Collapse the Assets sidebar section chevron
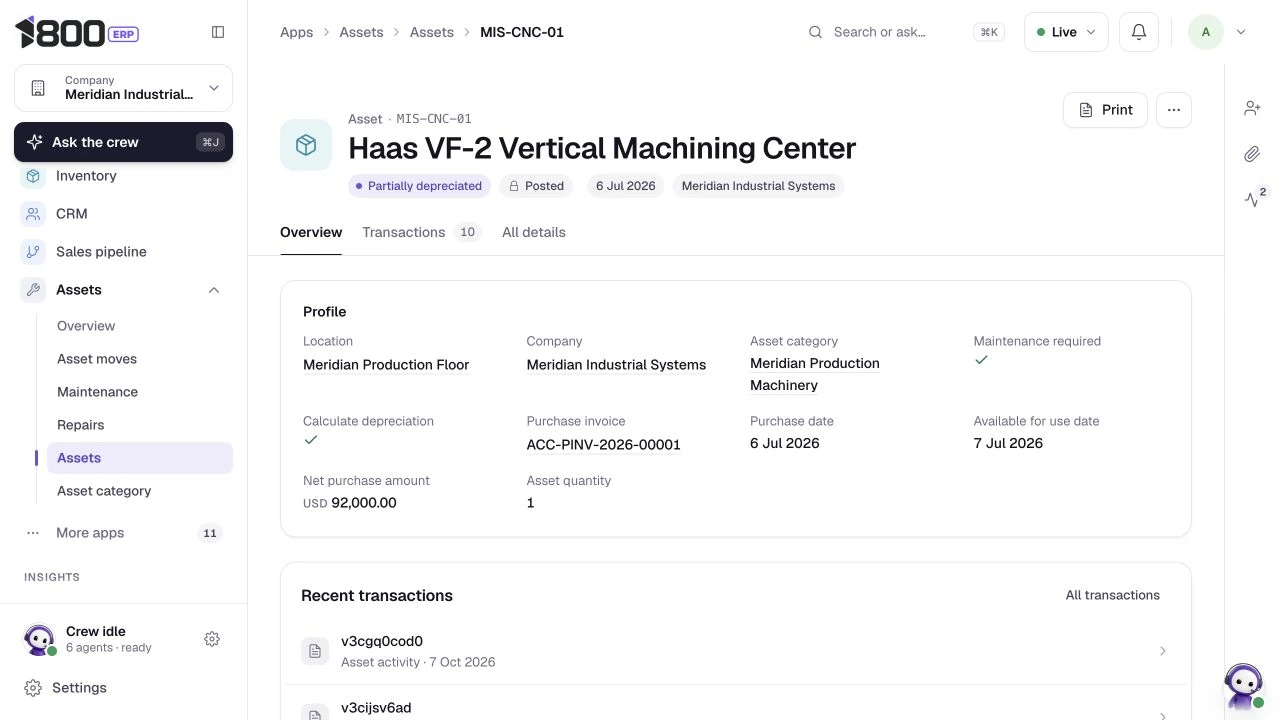Viewport: 1280px width, 720px height. click(x=213, y=290)
